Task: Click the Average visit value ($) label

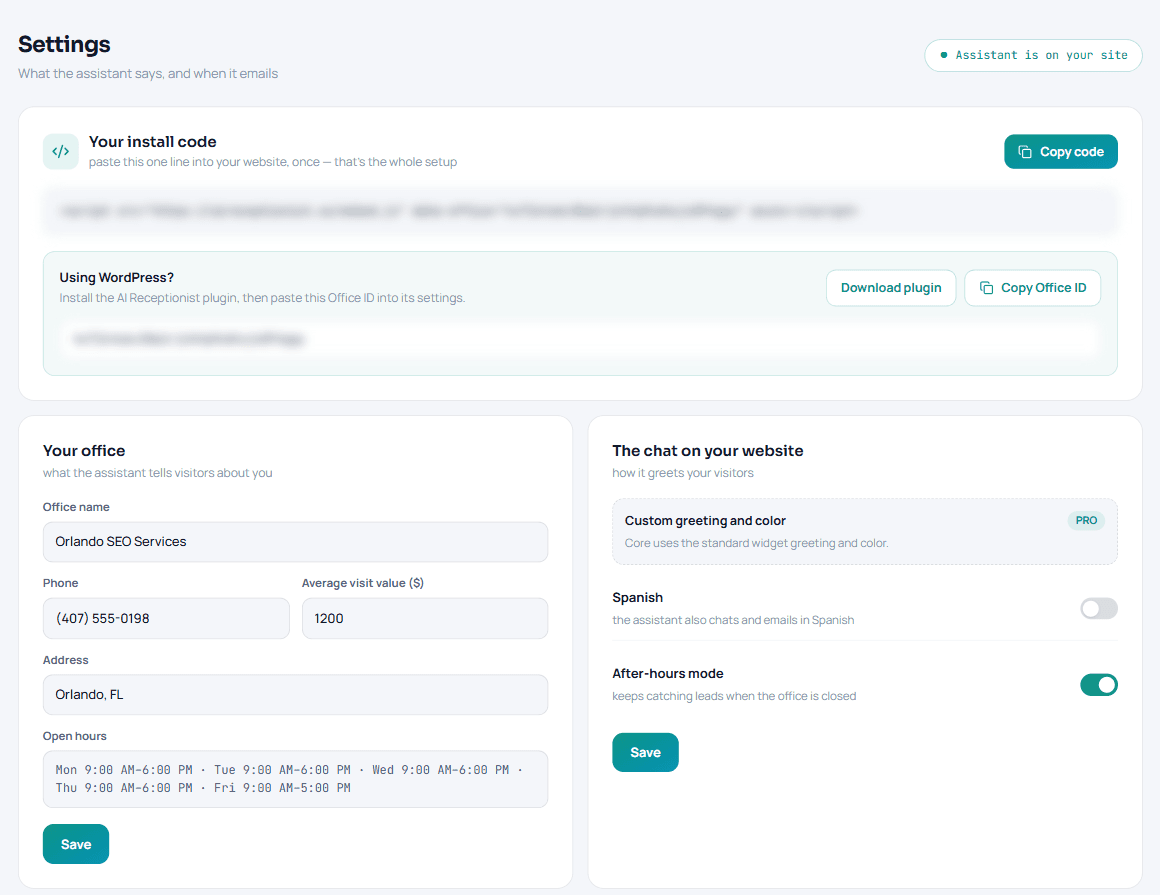Action: [362, 583]
